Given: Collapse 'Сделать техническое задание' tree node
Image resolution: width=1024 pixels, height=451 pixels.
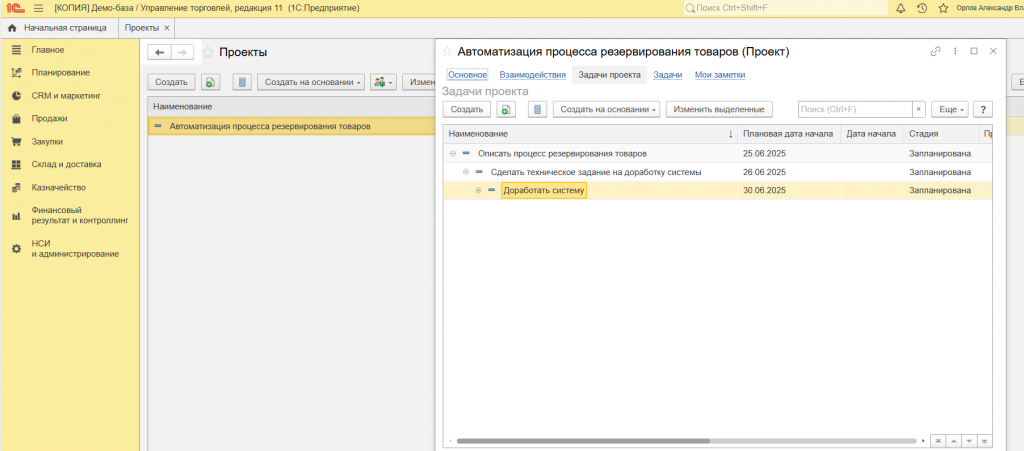Looking at the screenshot, I should (466, 172).
